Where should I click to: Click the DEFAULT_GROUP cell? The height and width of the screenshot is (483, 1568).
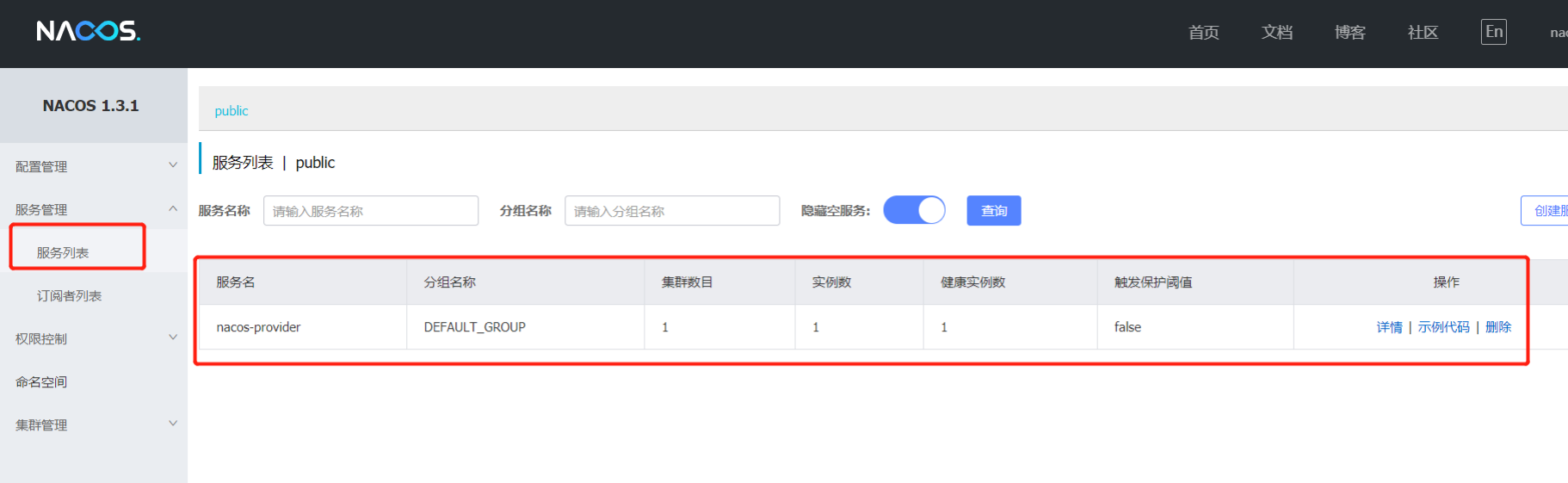(525, 327)
